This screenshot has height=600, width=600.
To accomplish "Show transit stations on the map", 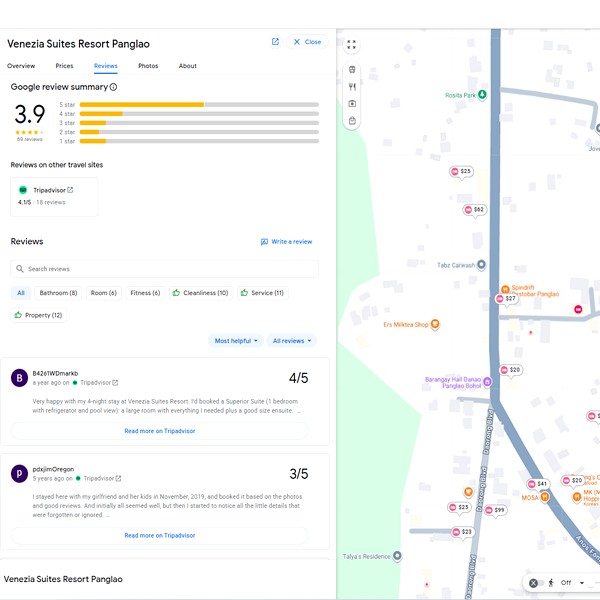I will [352, 70].
